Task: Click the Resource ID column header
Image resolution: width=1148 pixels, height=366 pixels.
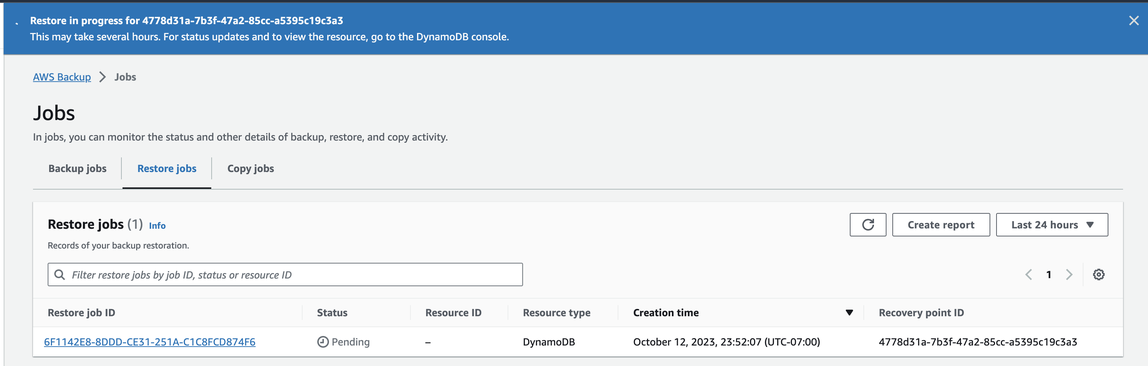Action: click(x=453, y=313)
